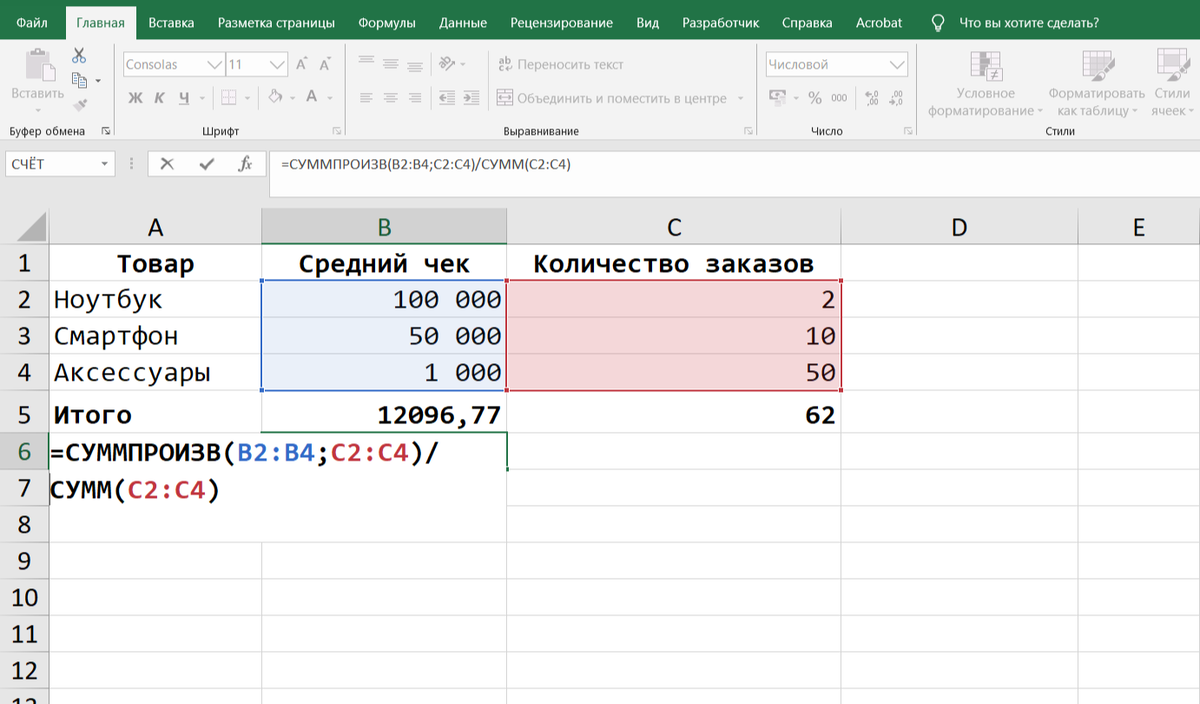Open Условное форматирование menu
1200x704 pixels.
[x=985, y=83]
